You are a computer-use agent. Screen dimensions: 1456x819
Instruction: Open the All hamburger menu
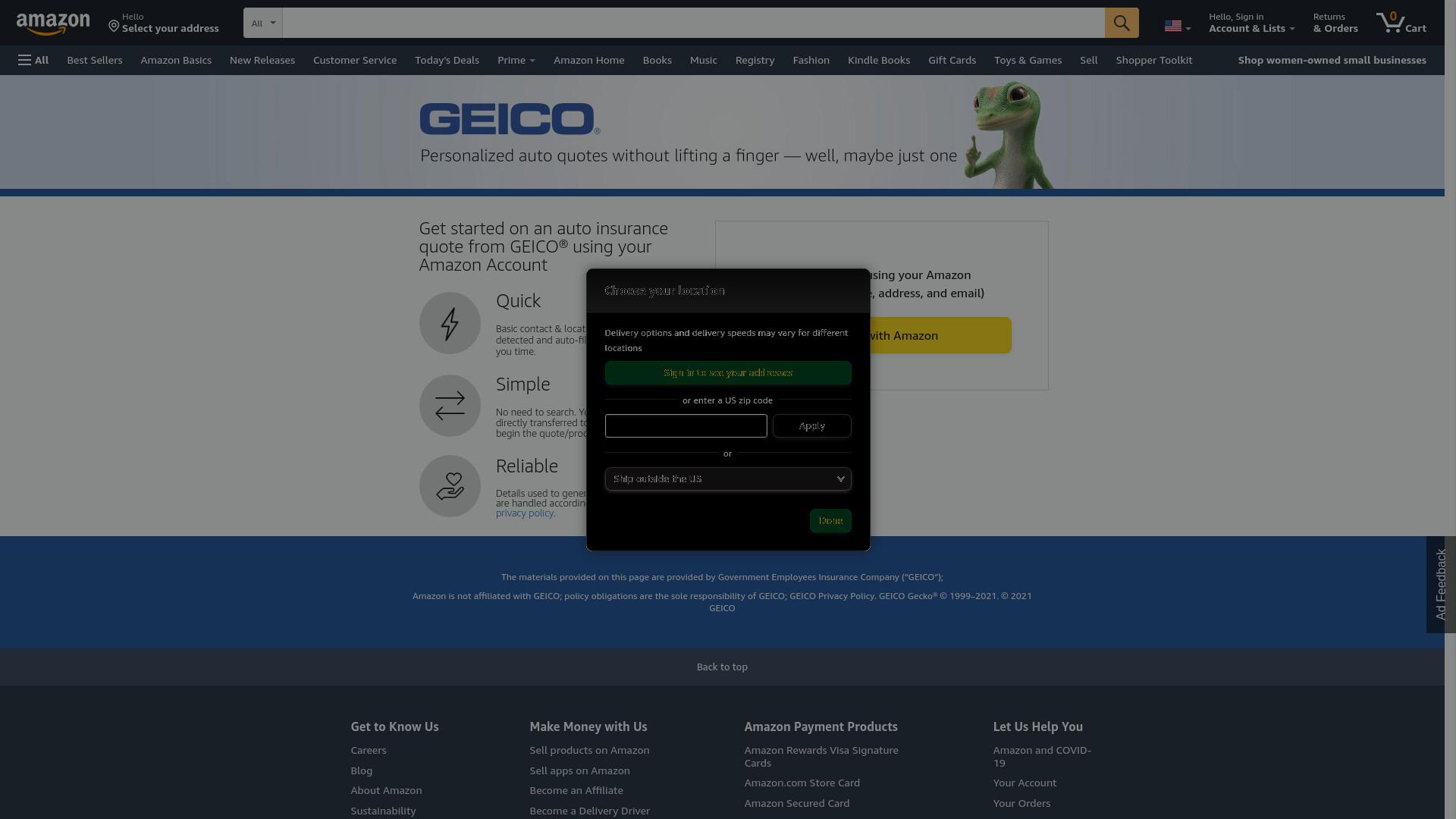[33, 60]
